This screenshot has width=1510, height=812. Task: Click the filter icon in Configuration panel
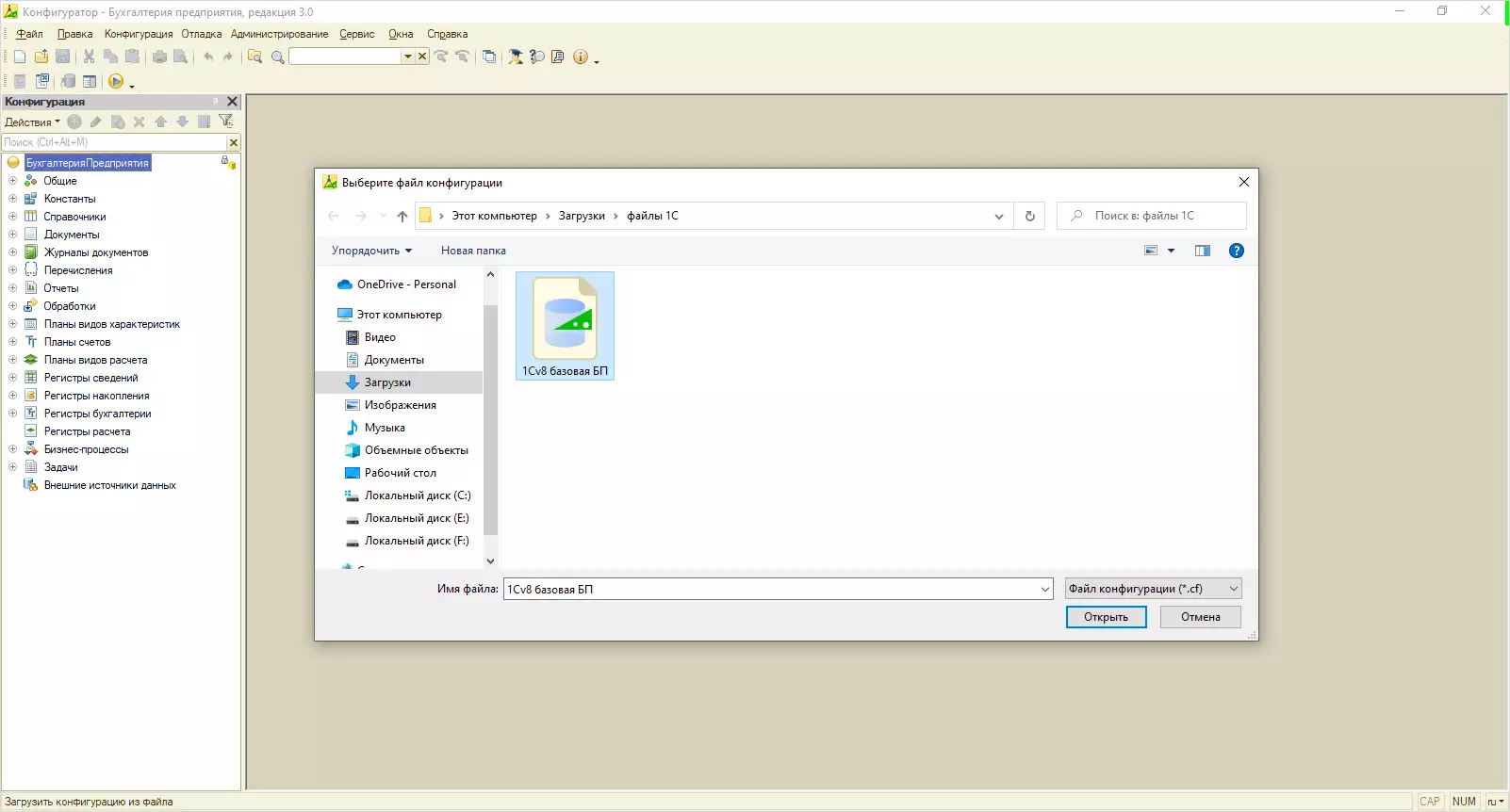(x=226, y=122)
